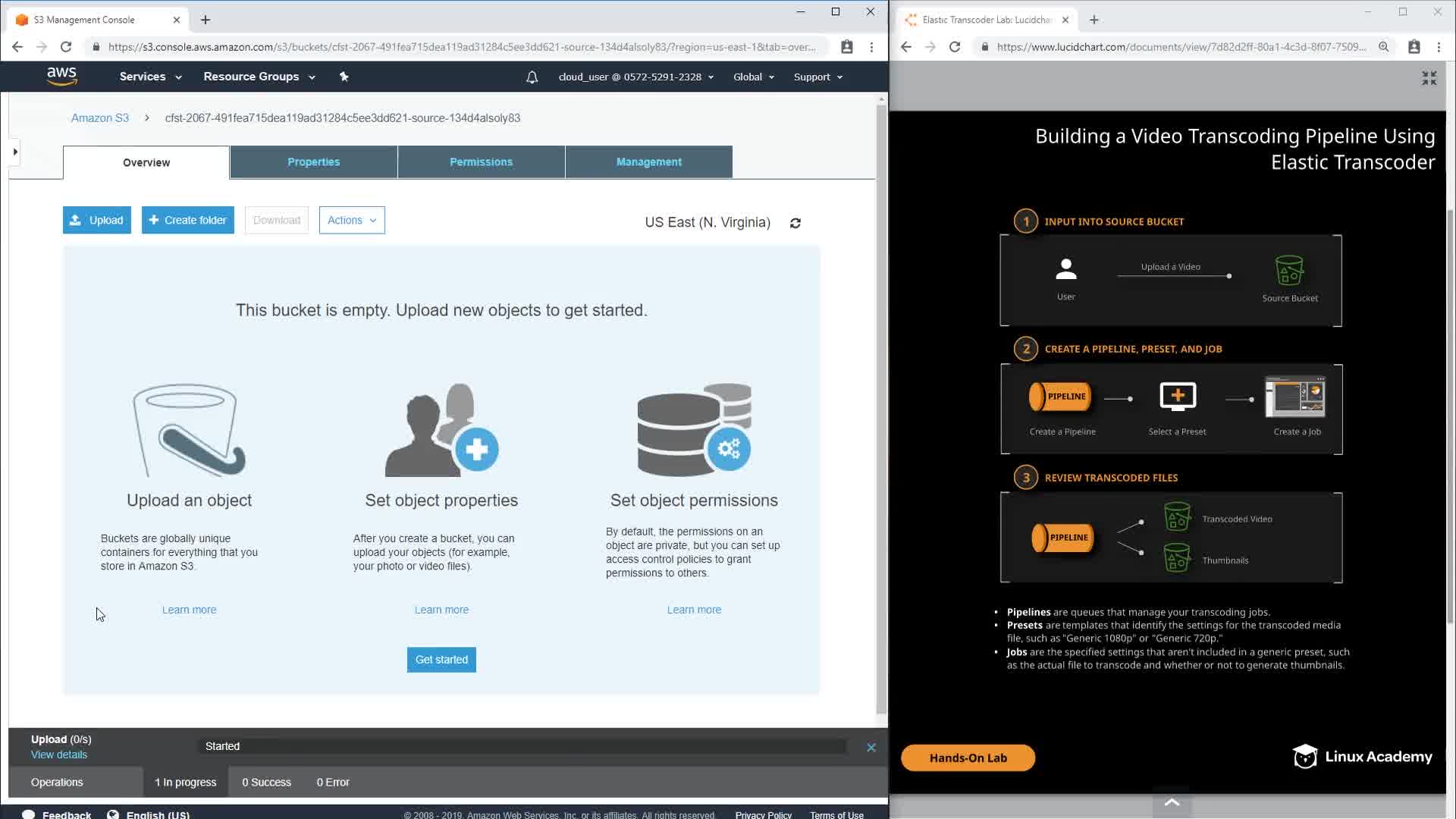This screenshot has width=1456, height=819.
Task: Reload the S3 console browser page
Action: [x=66, y=47]
